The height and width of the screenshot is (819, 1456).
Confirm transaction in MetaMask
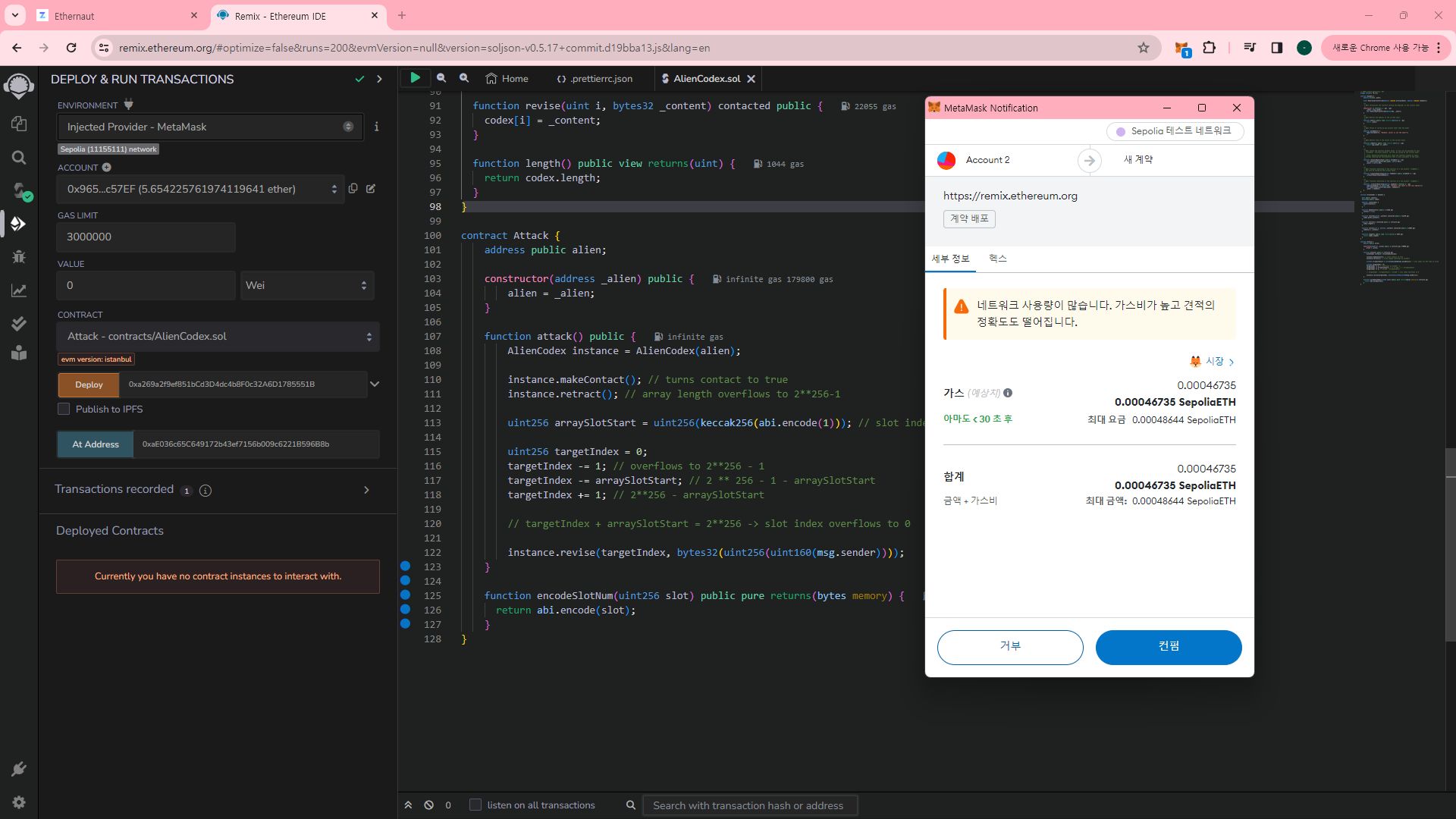point(1169,647)
